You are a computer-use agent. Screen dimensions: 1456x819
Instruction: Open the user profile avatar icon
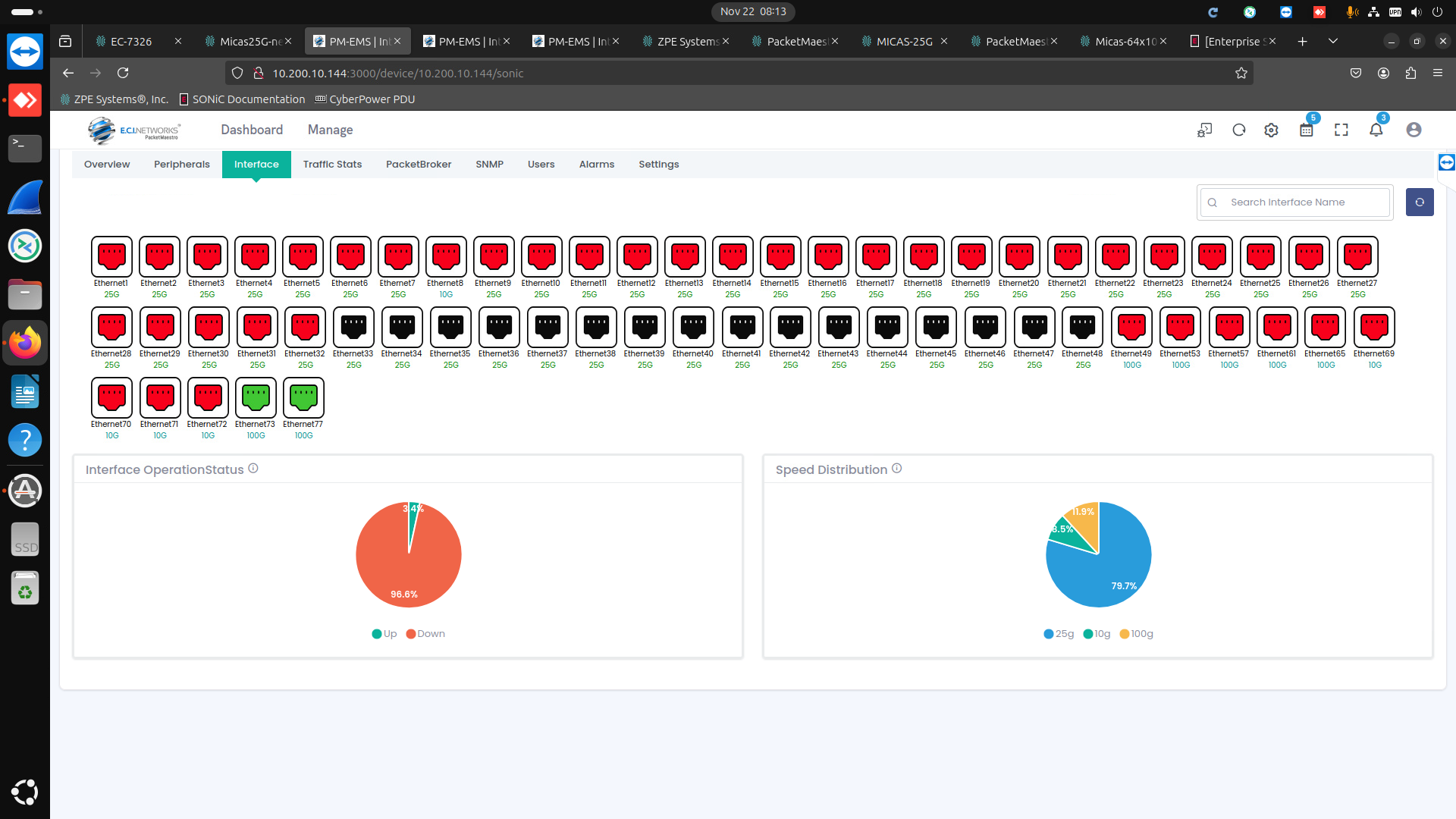coord(1414,130)
